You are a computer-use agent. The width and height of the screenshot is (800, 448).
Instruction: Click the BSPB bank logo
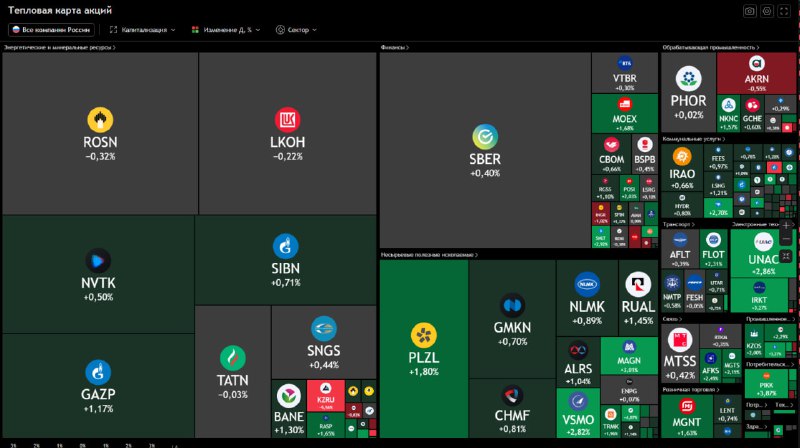point(645,145)
